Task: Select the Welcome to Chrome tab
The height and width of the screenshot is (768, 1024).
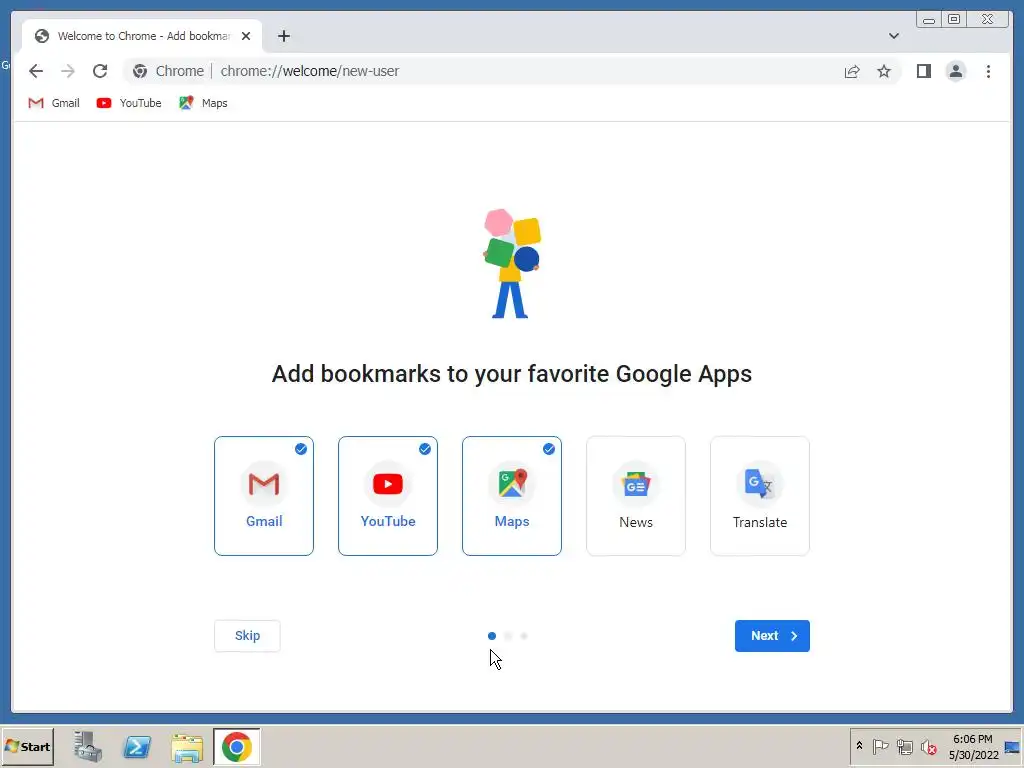Action: pyautogui.click(x=142, y=36)
